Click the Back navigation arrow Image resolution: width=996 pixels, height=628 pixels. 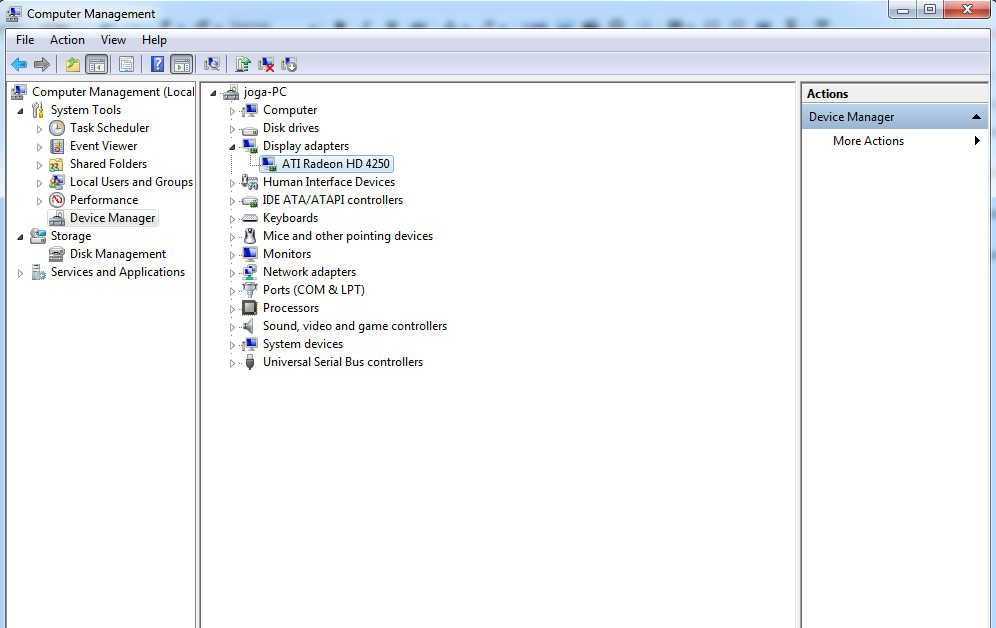19,64
